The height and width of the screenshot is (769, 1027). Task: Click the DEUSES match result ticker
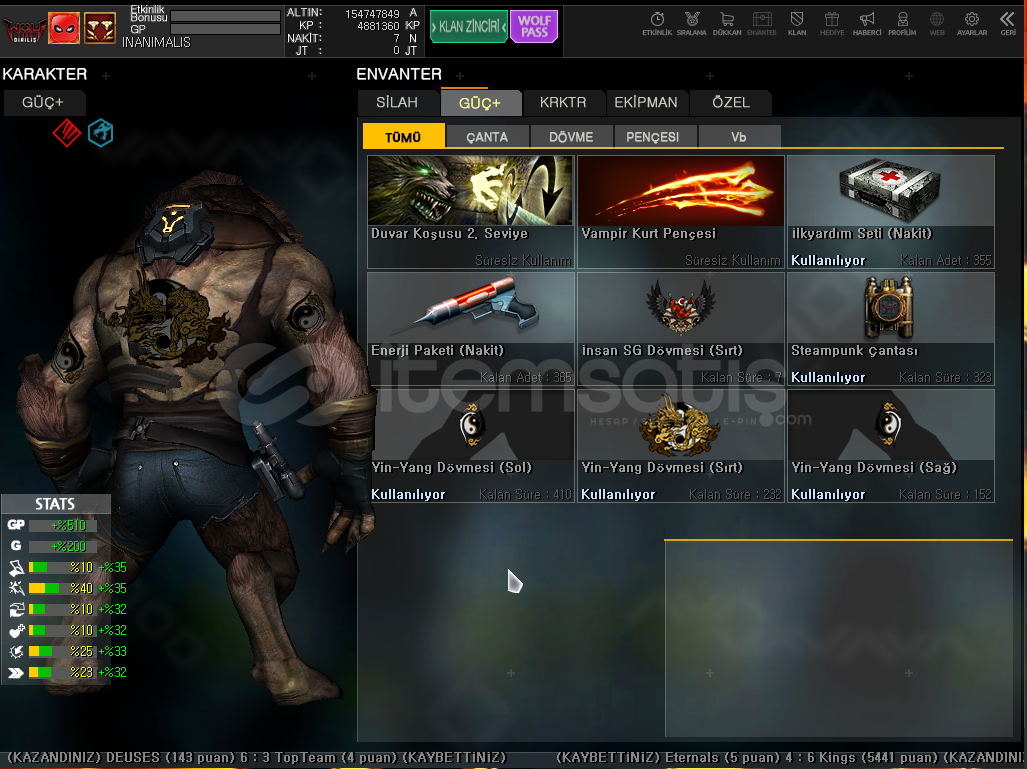(x=257, y=758)
